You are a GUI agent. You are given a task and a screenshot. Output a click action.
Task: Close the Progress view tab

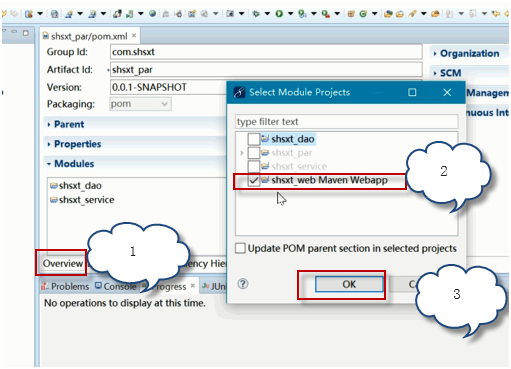click(193, 286)
